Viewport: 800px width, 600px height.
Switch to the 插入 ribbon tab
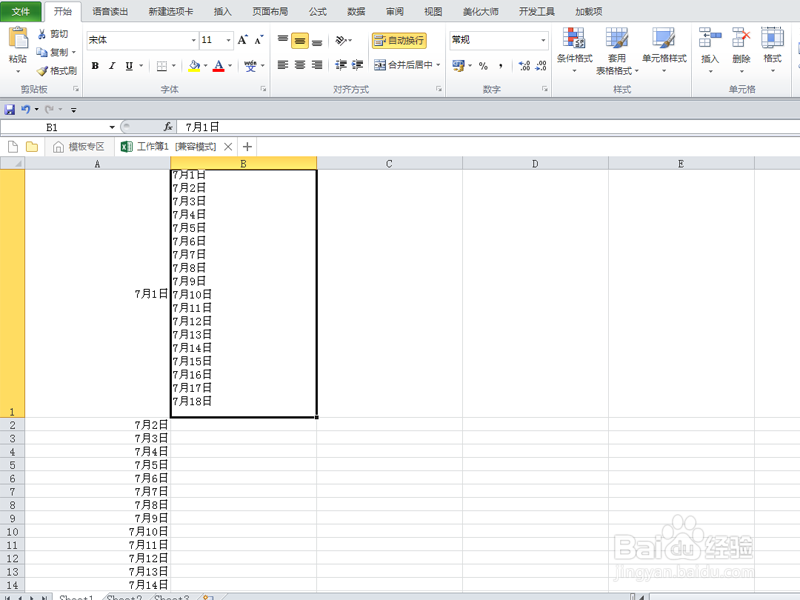(x=222, y=11)
